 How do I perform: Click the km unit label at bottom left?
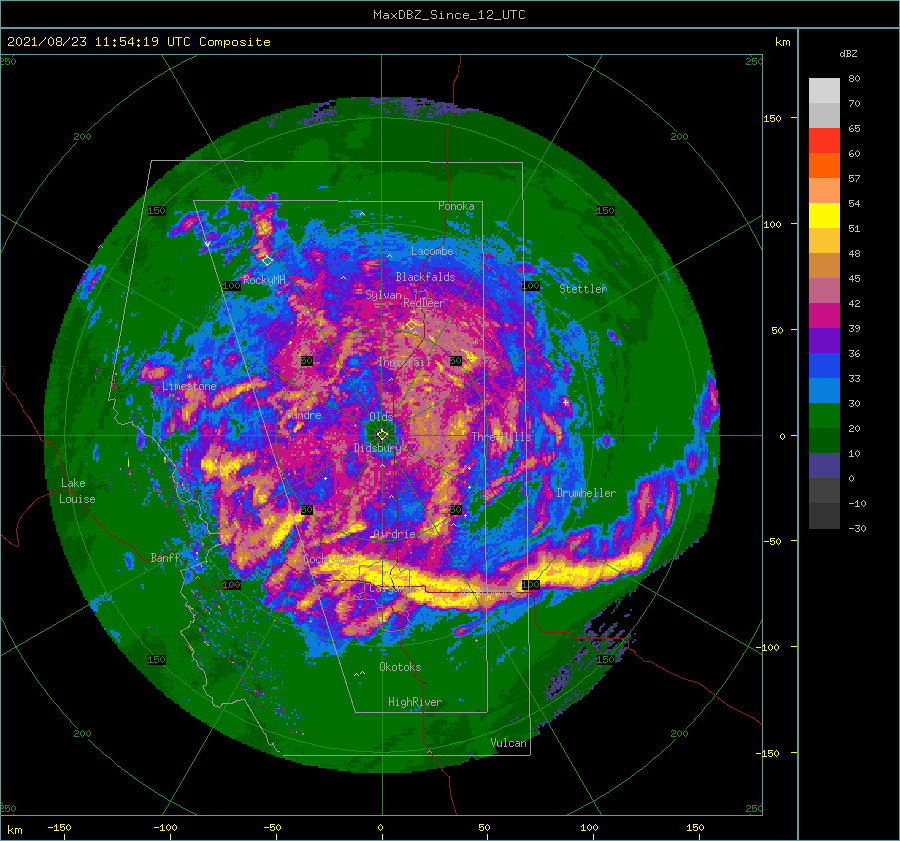coord(14,830)
